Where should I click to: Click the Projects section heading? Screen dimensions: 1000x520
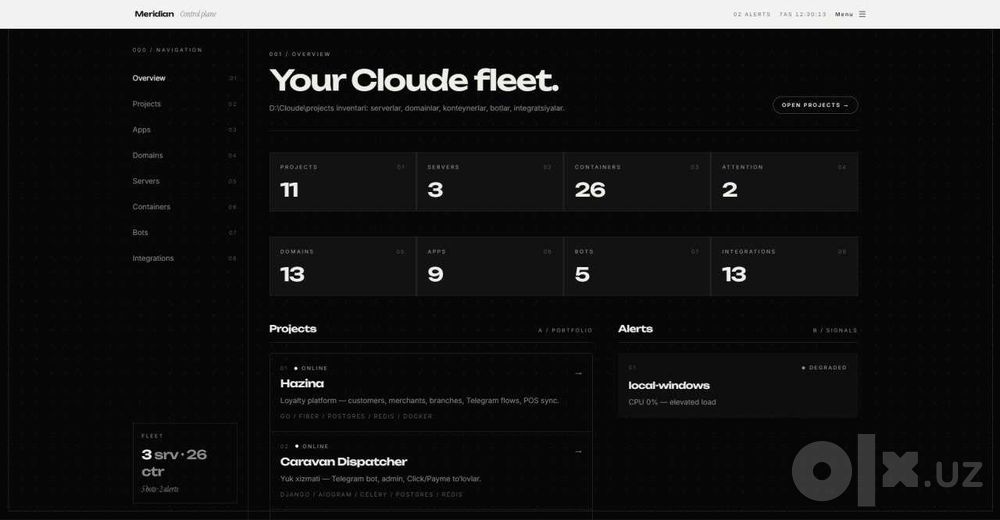coord(293,329)
